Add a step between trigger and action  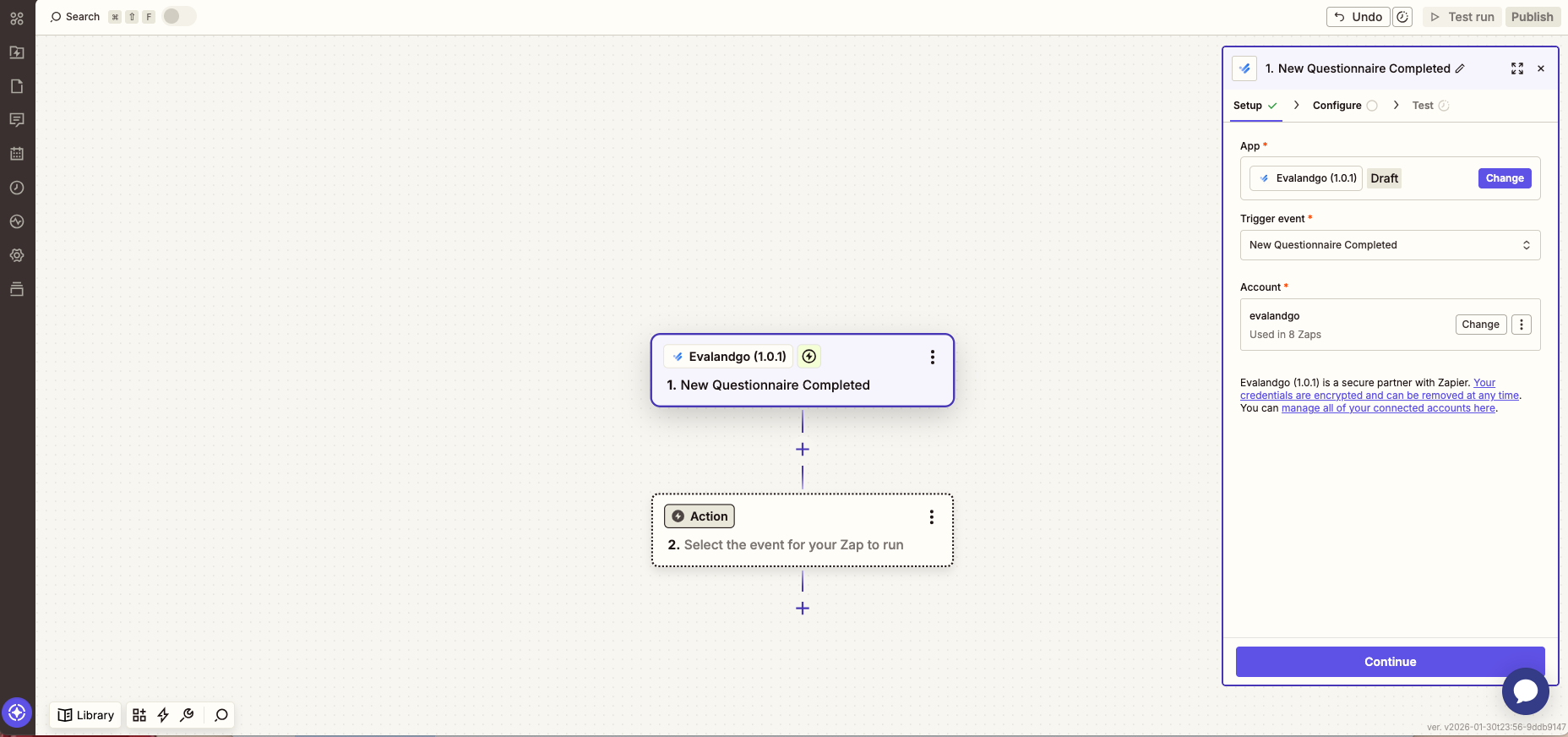[x=803, y=450]
